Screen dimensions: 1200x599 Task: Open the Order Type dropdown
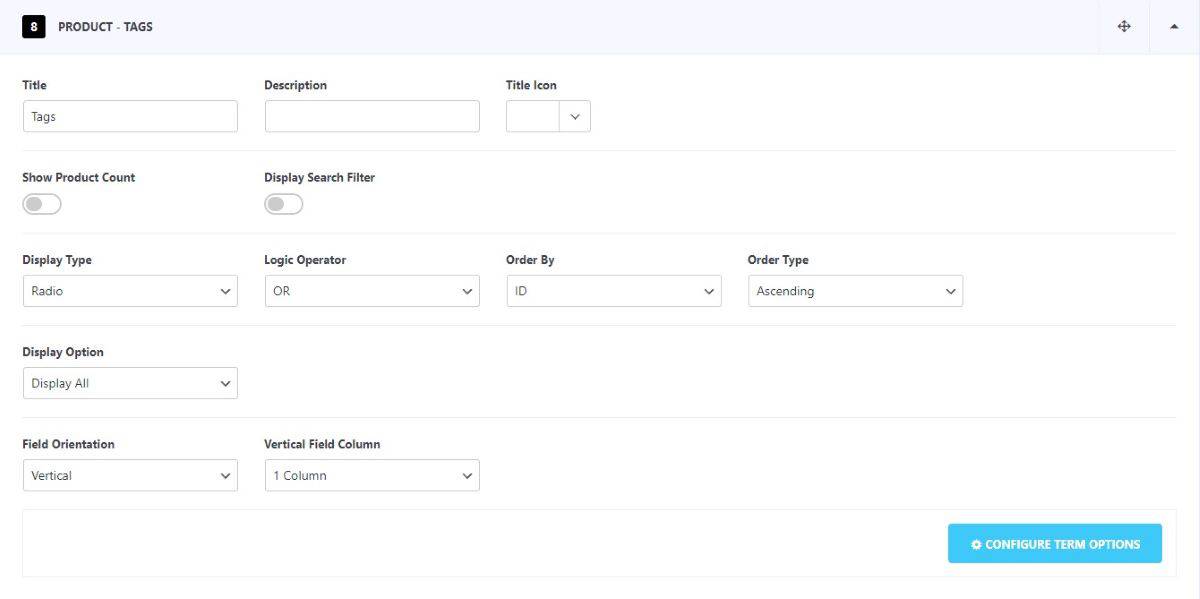point(855,291)
